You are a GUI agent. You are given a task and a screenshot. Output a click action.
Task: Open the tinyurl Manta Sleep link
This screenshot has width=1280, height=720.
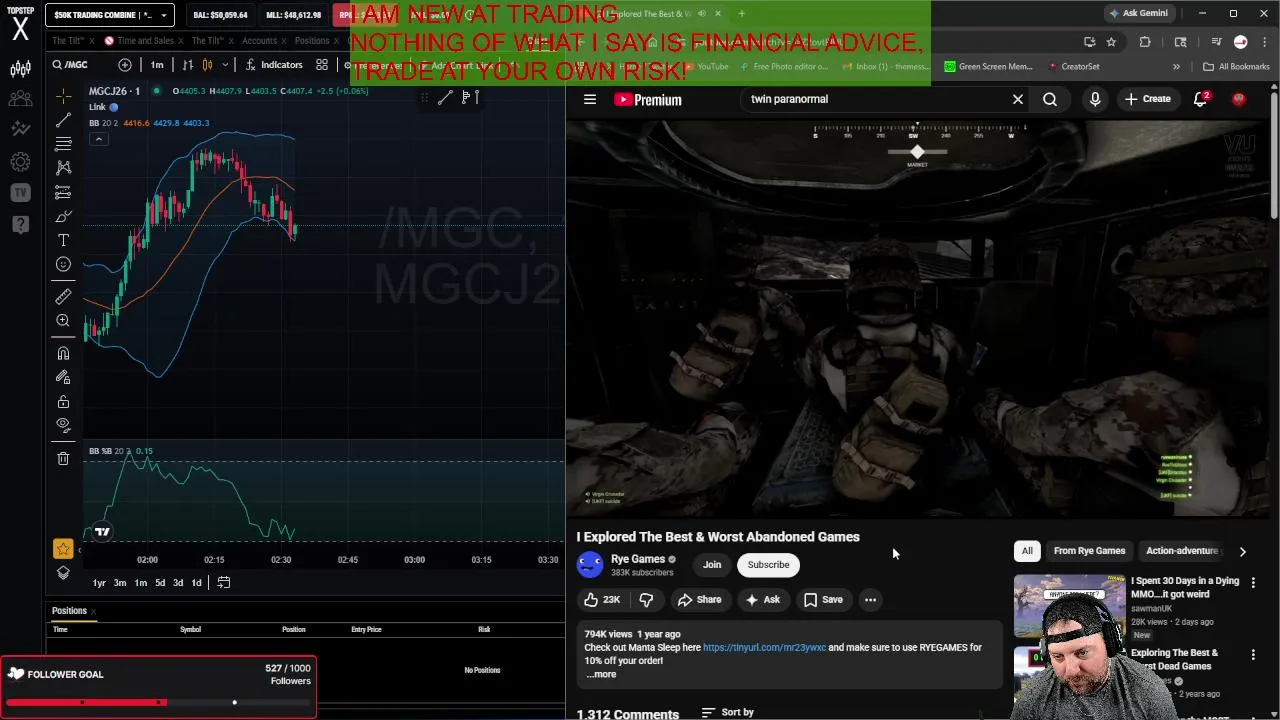click(x=764, y=647)
